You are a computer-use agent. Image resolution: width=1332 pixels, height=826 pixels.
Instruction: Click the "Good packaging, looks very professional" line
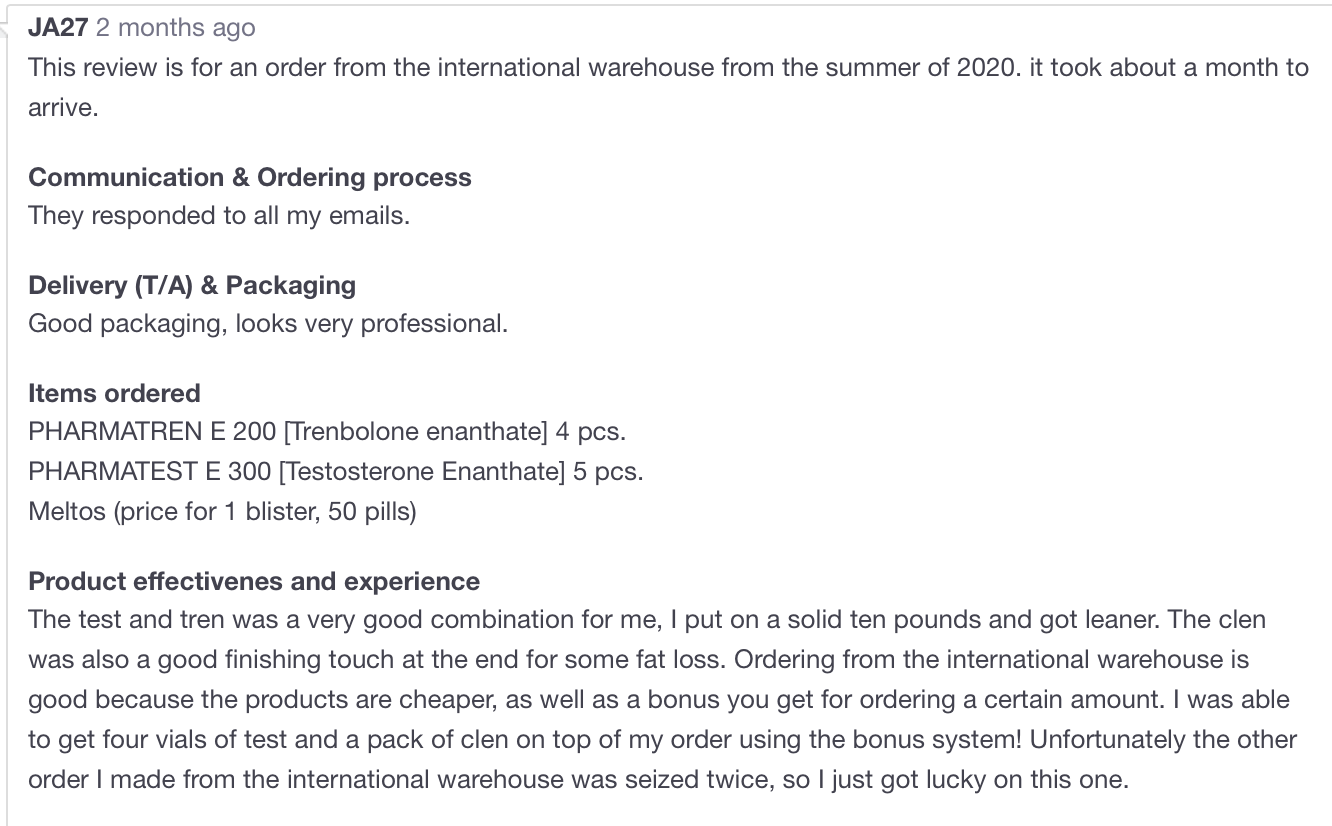pyautogui.click(x=268, y=324)
